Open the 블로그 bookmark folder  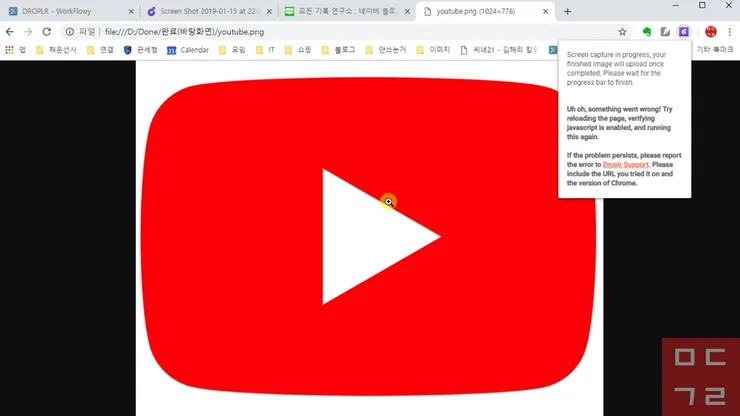[338, 50]
